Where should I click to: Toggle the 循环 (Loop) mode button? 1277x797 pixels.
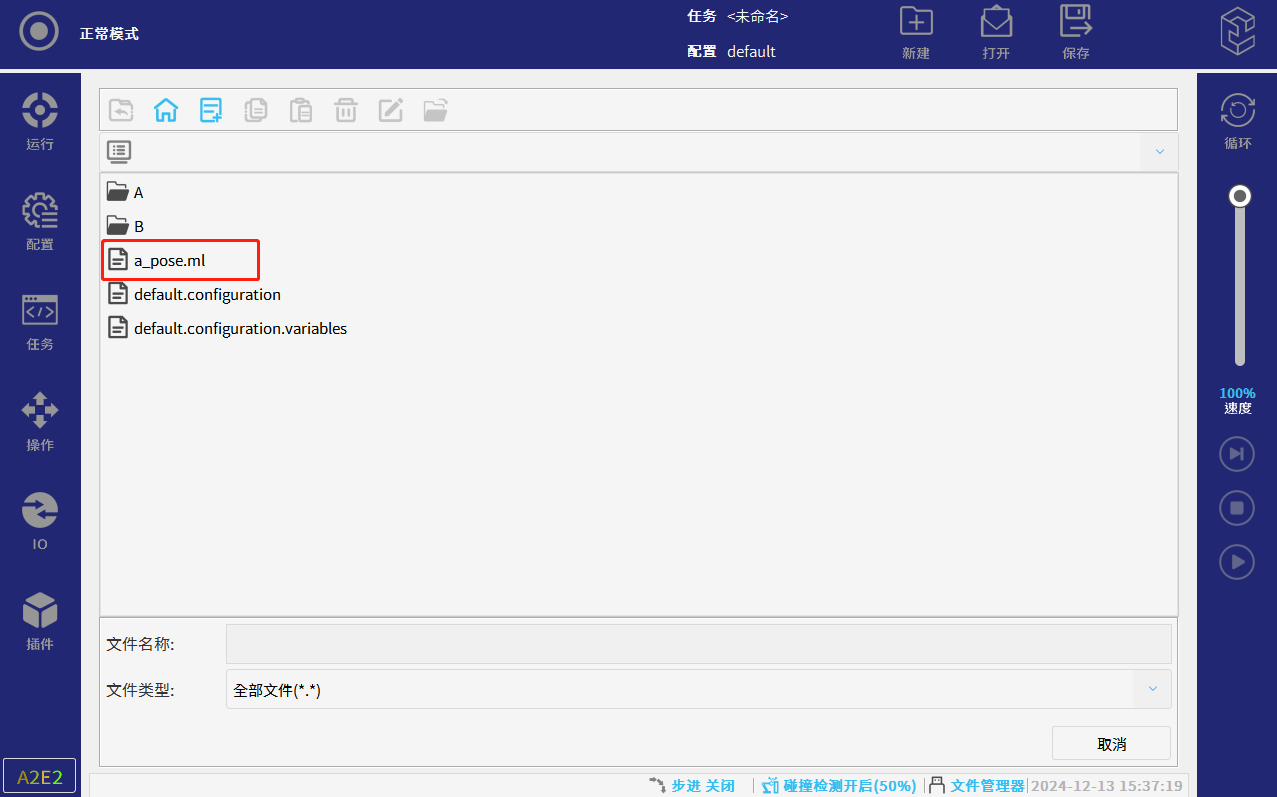pos(1238,121)
